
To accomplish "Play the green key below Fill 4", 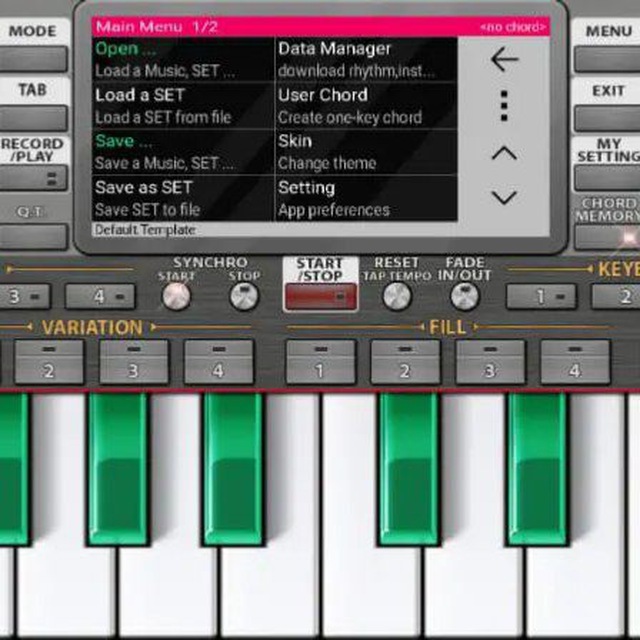I will coord(537,467).
